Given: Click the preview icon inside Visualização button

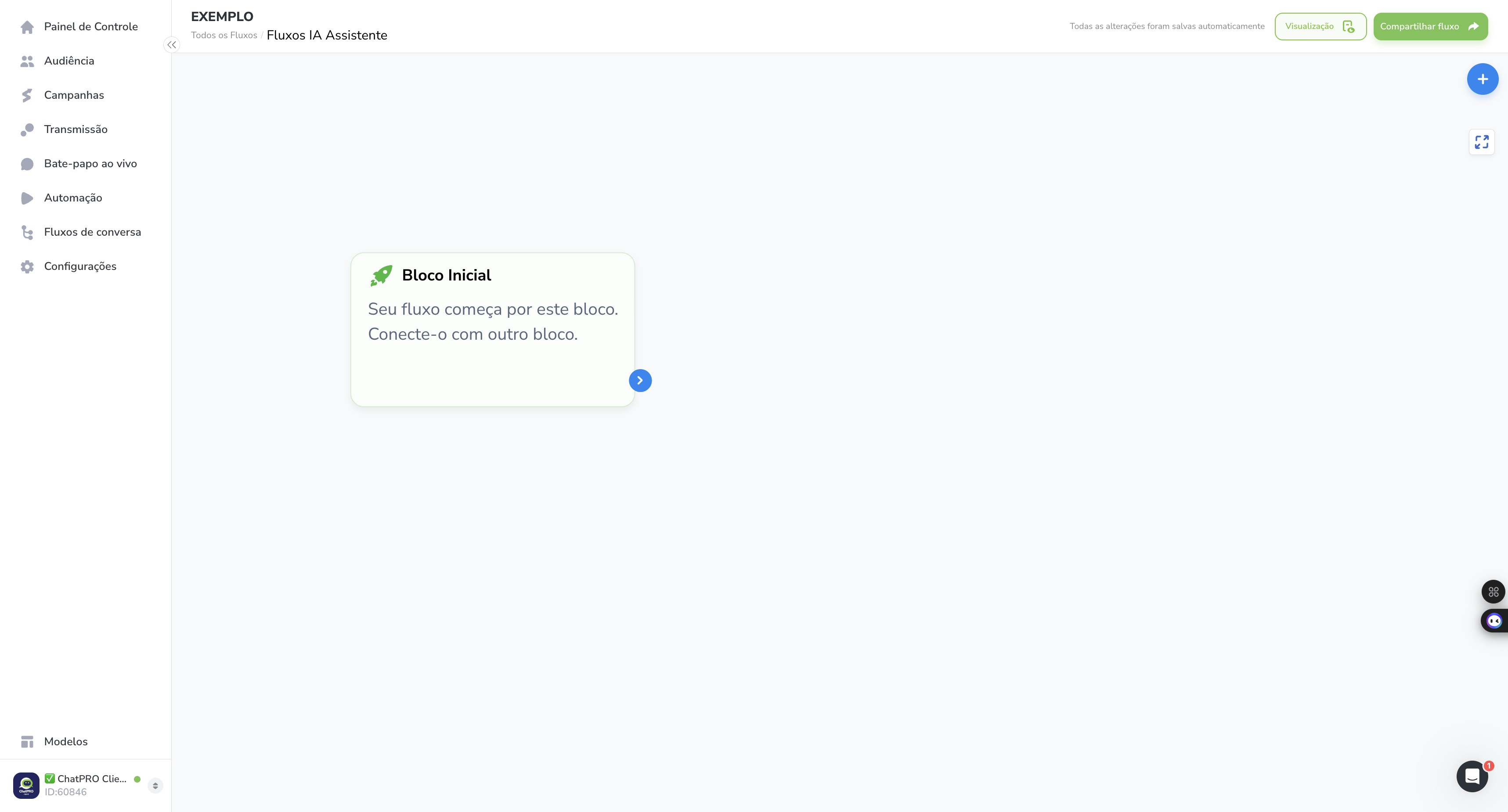Looking at the screenshot, I should (1348, 26).
